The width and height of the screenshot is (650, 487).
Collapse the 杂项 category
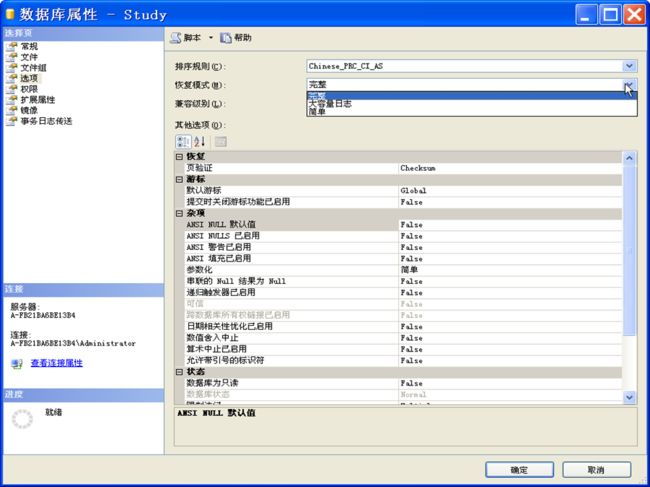pyautogui.click(x=179, y=213)
